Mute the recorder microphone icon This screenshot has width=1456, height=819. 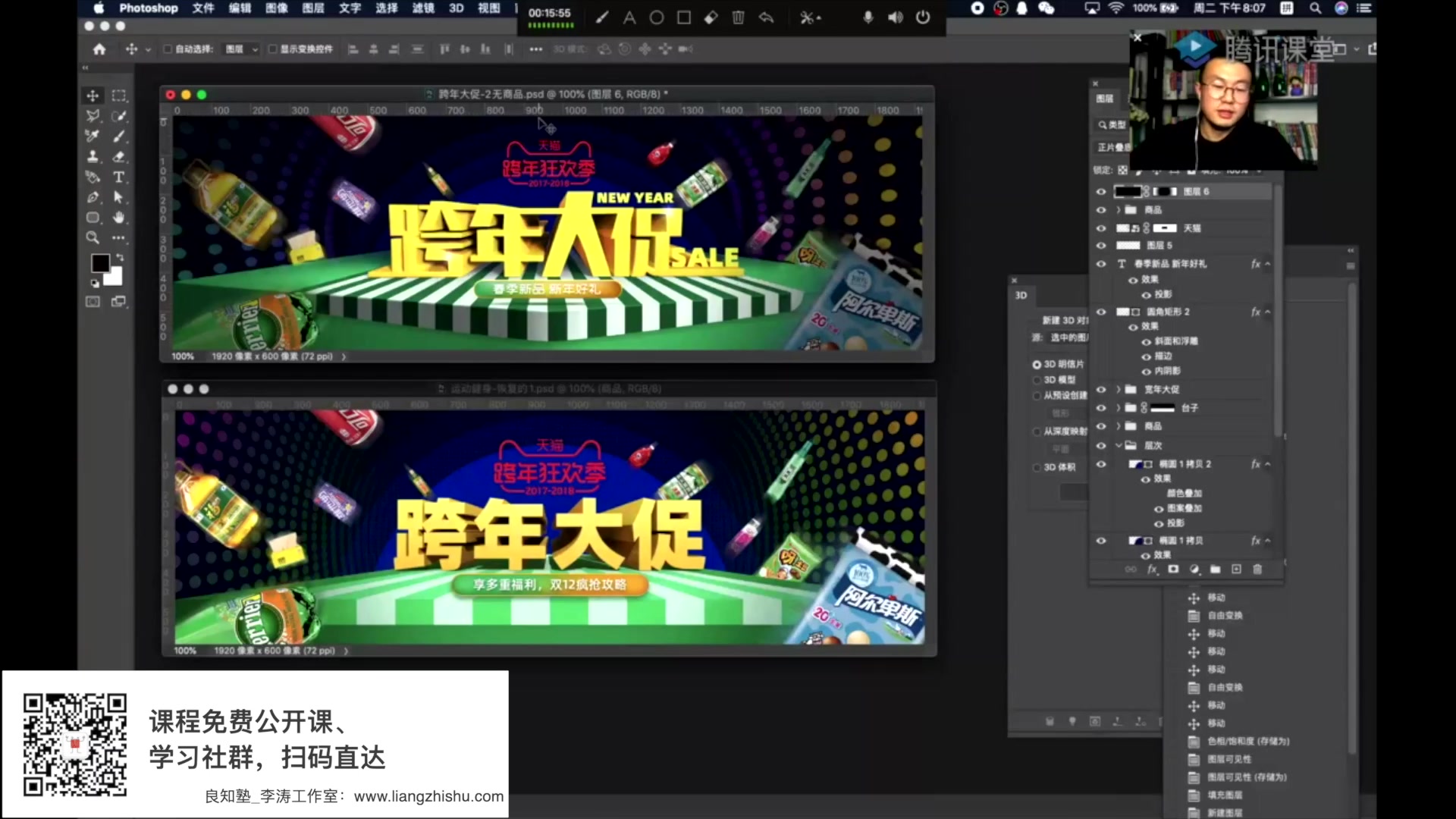[868, 17]
